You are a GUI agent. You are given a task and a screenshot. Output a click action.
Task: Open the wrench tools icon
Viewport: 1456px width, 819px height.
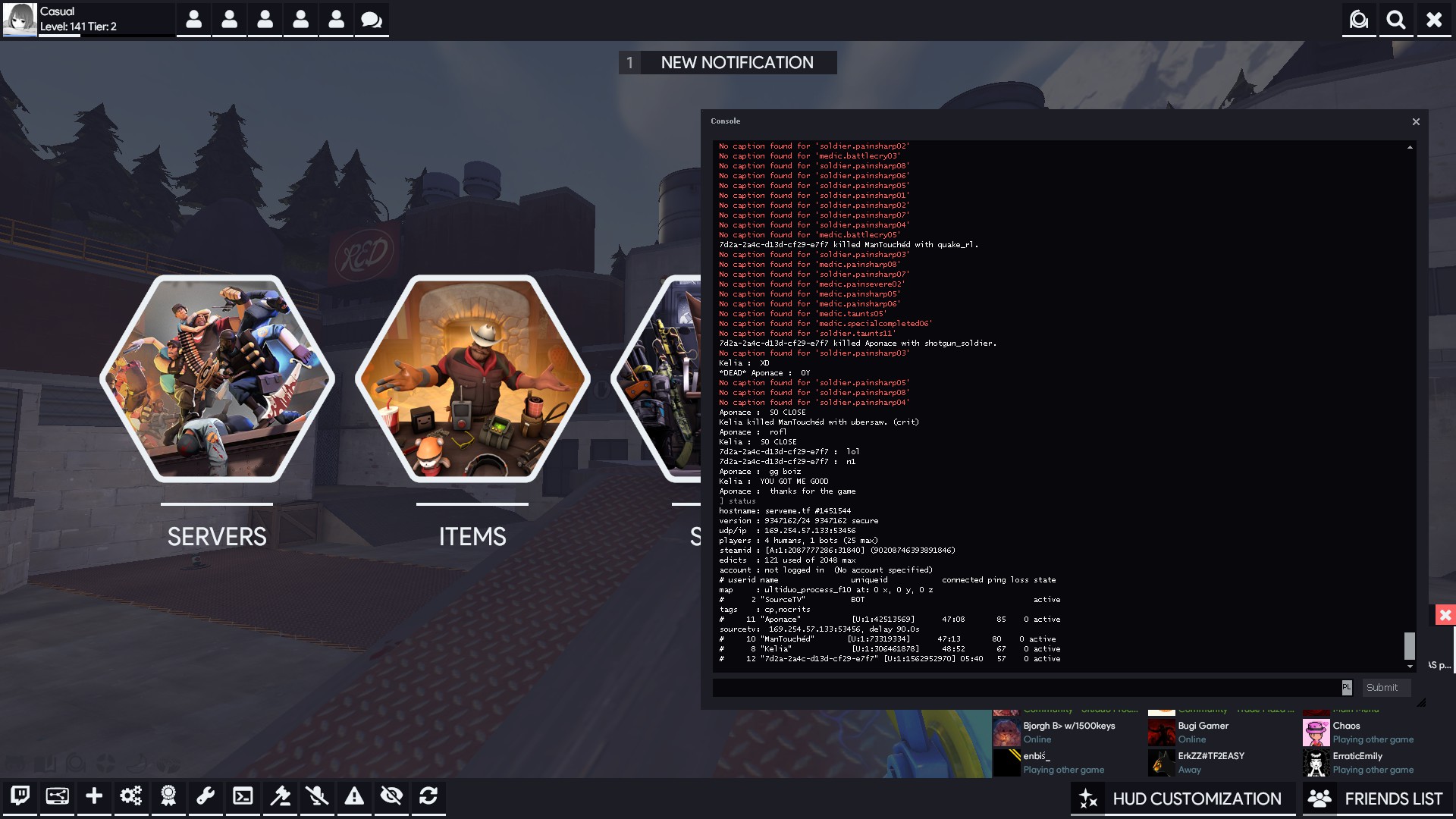[206, 795]
